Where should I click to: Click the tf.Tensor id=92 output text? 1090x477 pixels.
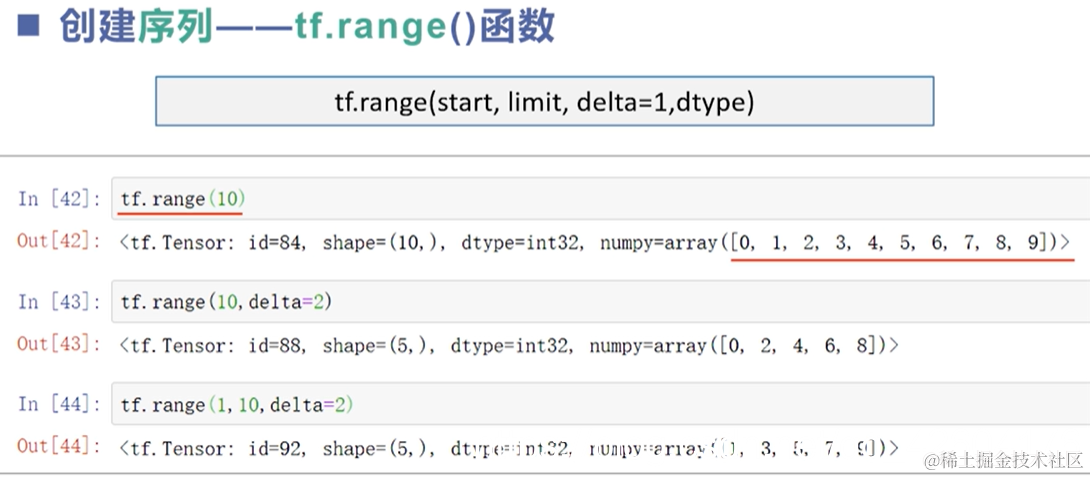coord(509,447)
